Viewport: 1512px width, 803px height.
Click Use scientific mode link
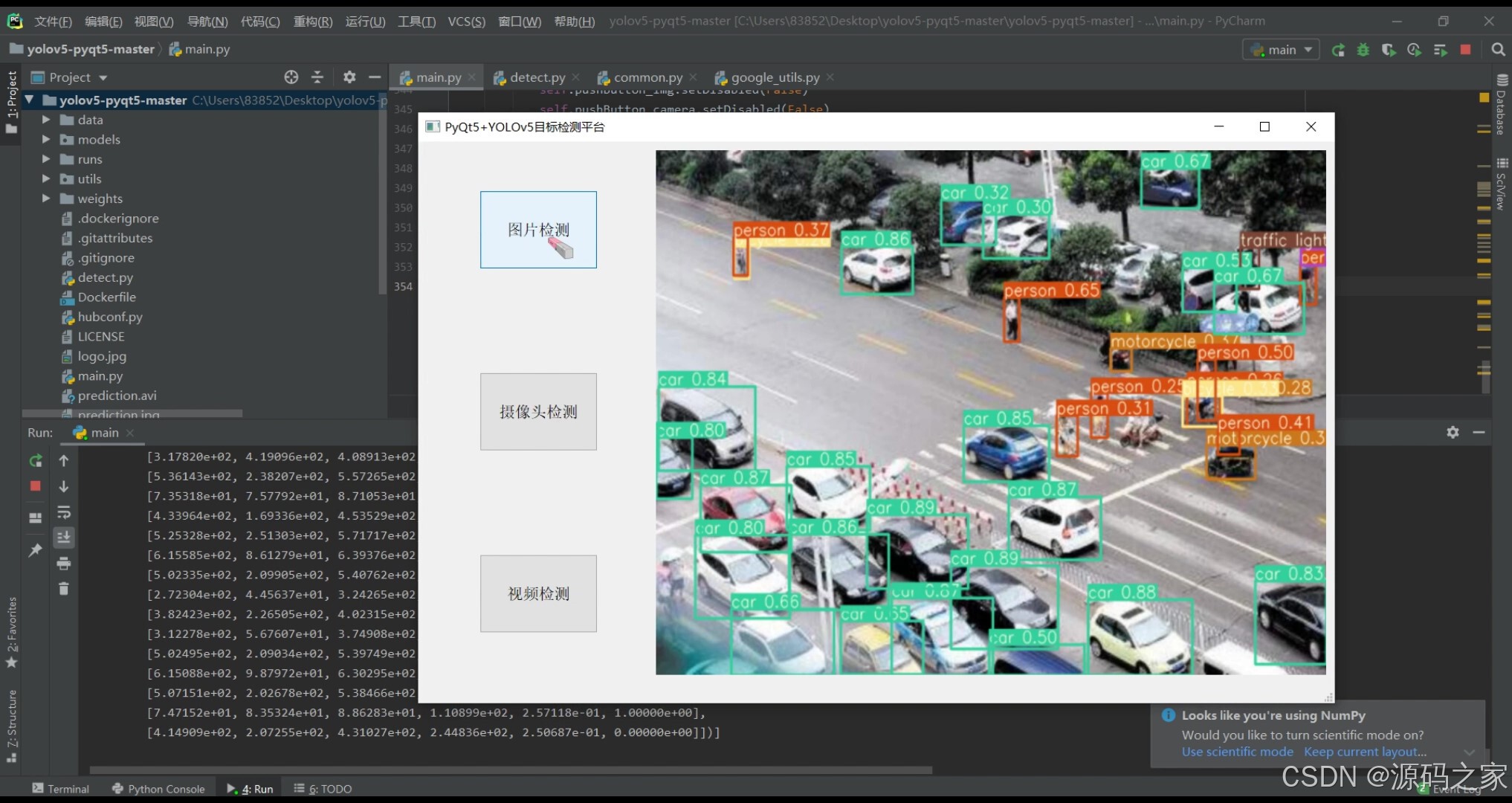[1237, 752]
